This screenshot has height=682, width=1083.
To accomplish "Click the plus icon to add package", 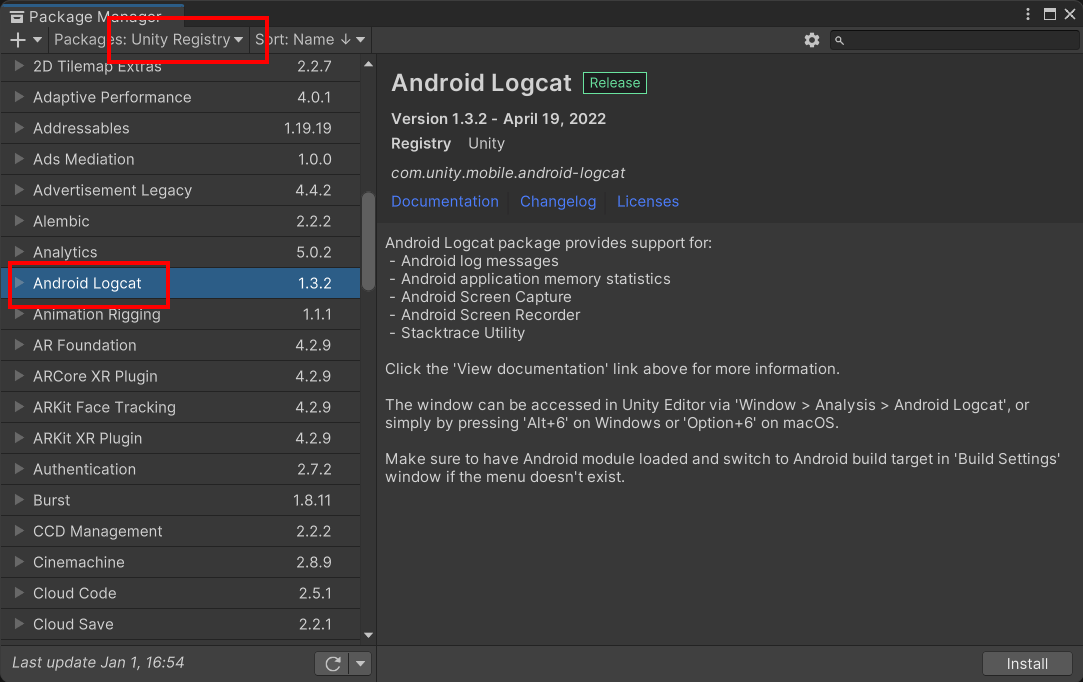I will click(x=18, y=40).
